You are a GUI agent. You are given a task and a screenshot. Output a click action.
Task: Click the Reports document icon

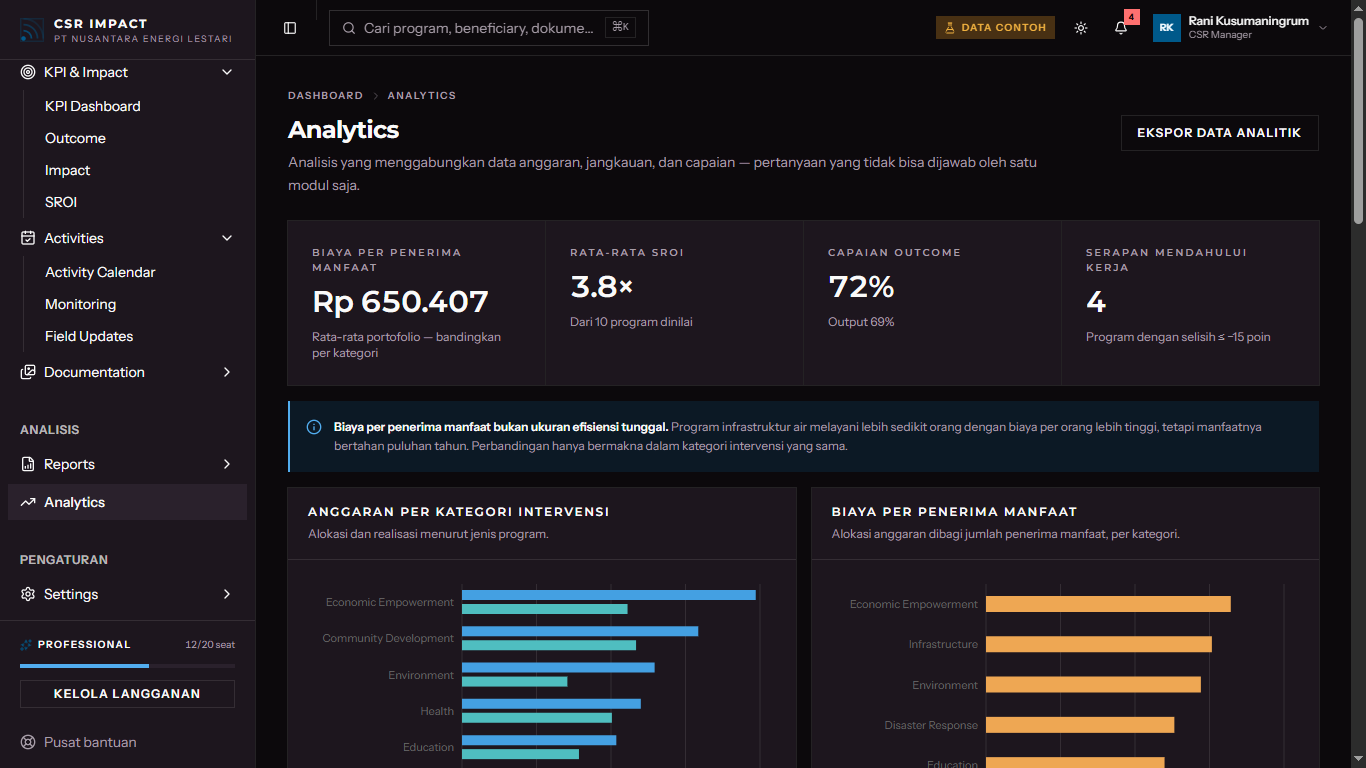coord(28,464)
